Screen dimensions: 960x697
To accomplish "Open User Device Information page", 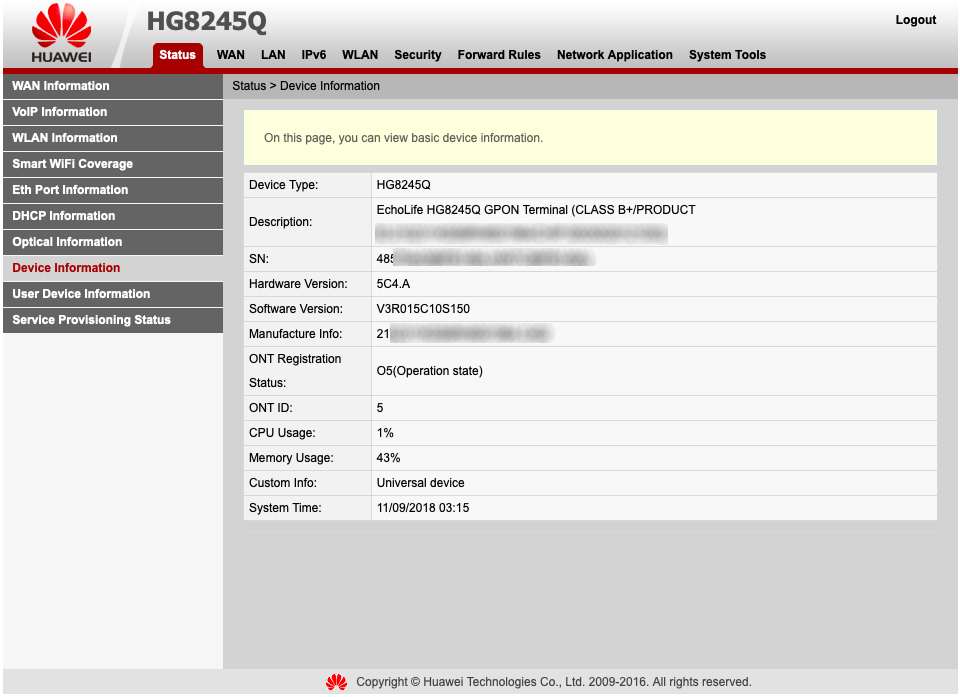I will (113, 294).
